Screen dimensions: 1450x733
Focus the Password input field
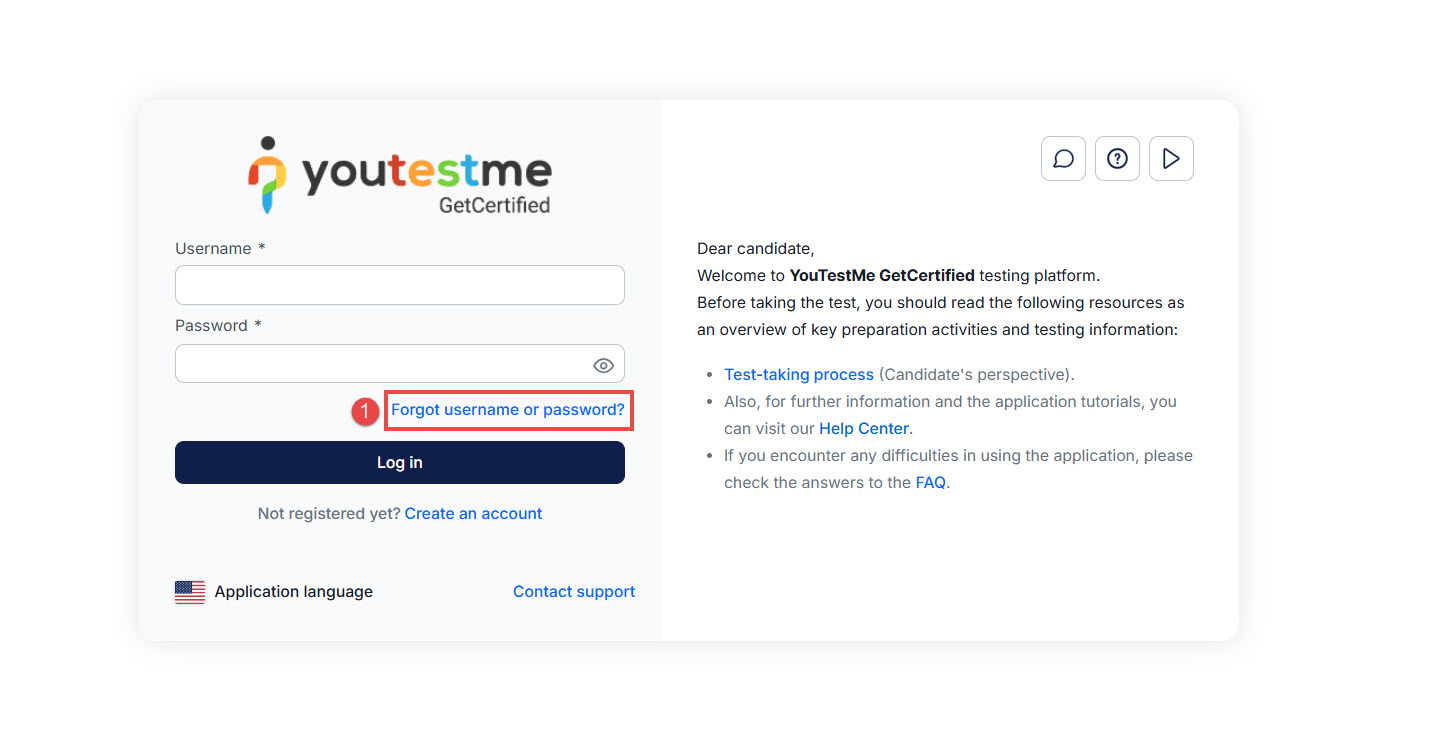point(380,365)
